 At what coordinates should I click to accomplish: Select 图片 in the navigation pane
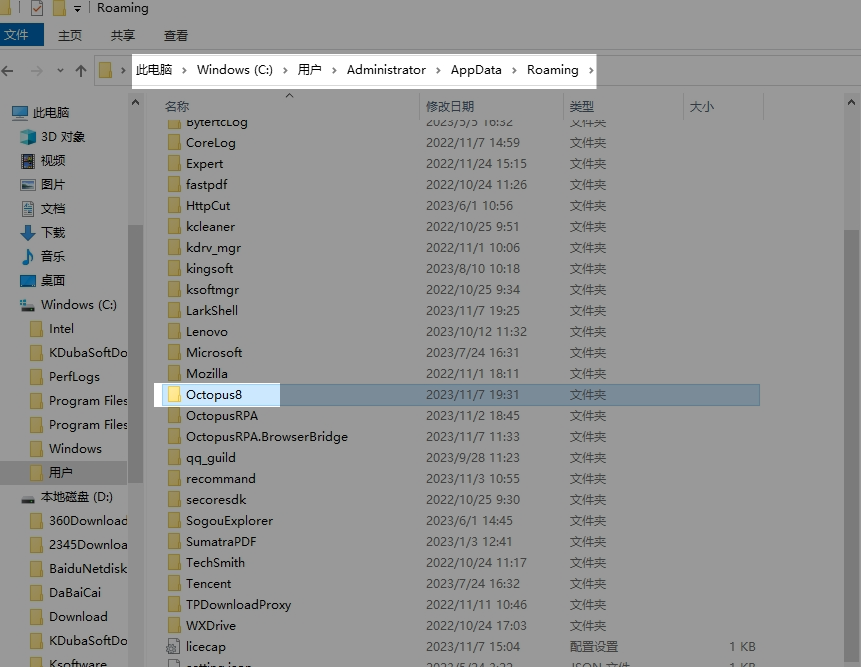pos(43,184)
